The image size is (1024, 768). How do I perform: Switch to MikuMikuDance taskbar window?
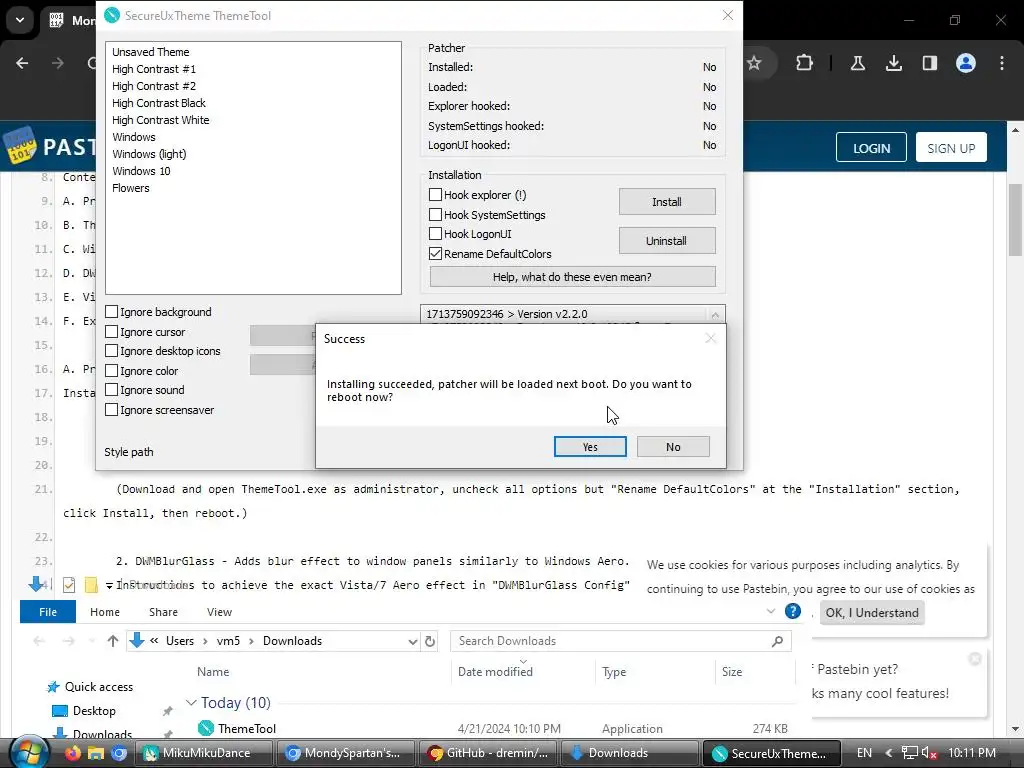click(x=202, y=753)
